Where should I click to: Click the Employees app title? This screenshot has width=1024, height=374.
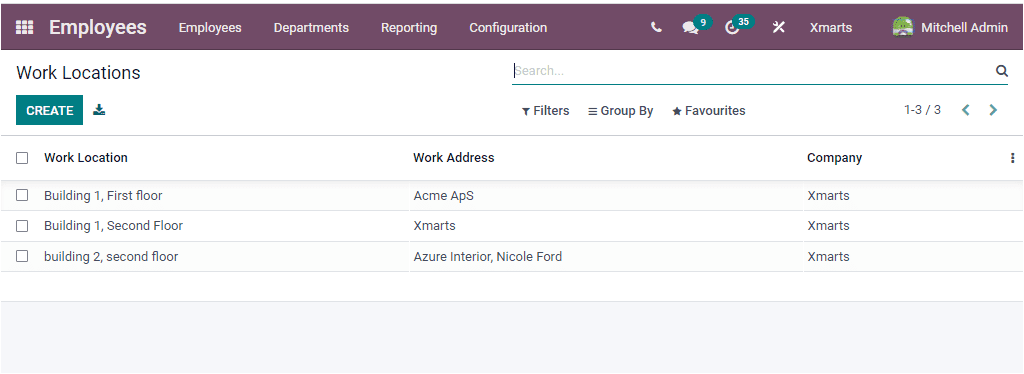click(98, 27)
